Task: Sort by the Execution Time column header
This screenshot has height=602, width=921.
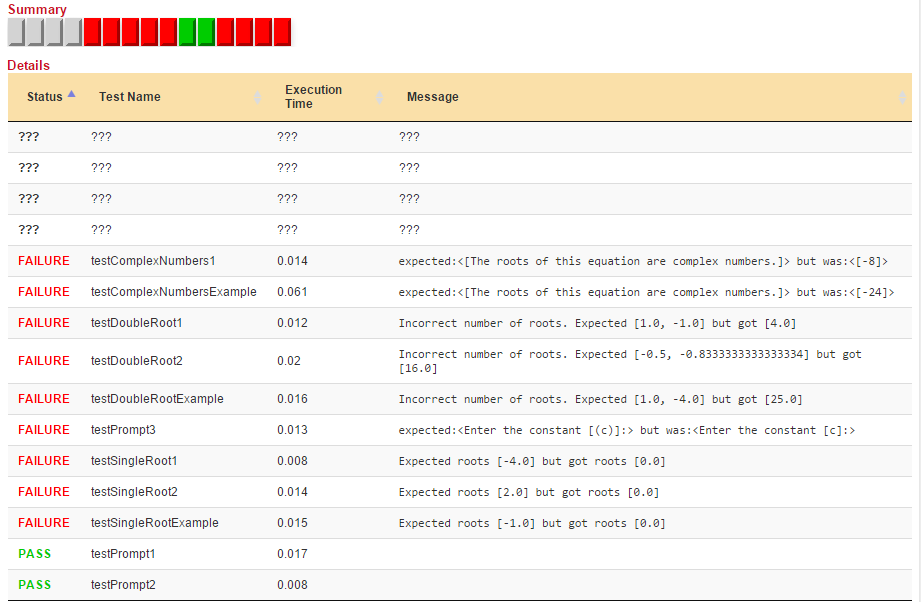Action: (314, 97)
